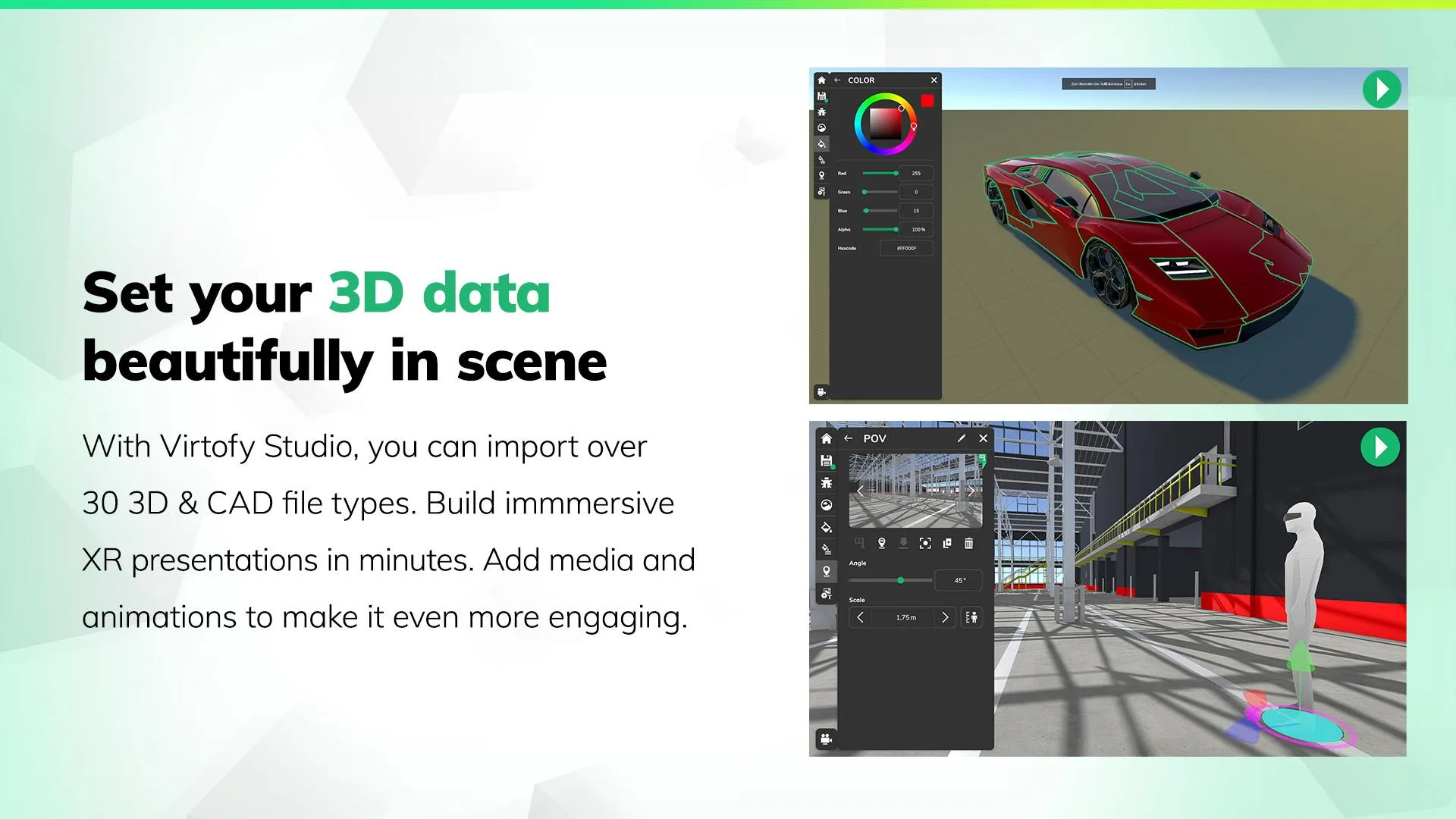Click the duplicate icon under the POV preview
The width and height of the screenshot is (1456, 819).
click(947, 544)
